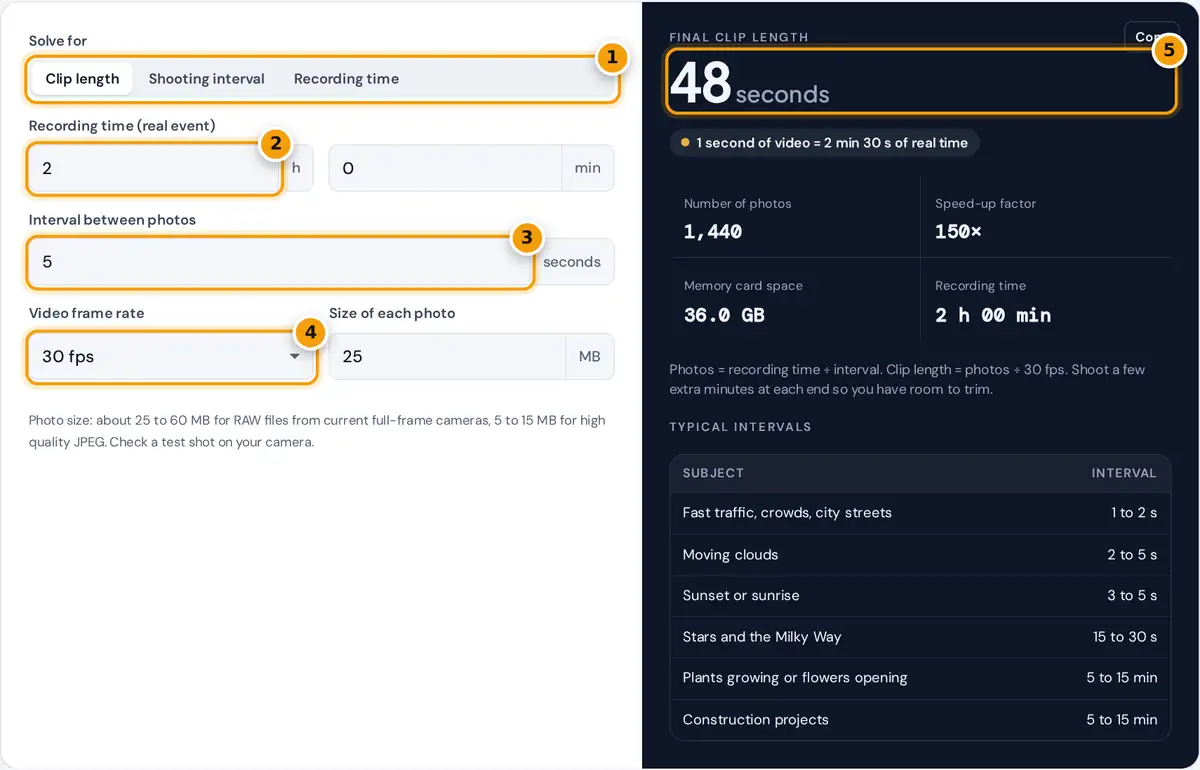Viewport: 1200px width, 770px height.
Task: Click the recording time minutes input field
Action: pyautogui.click(x=445, y=168)
